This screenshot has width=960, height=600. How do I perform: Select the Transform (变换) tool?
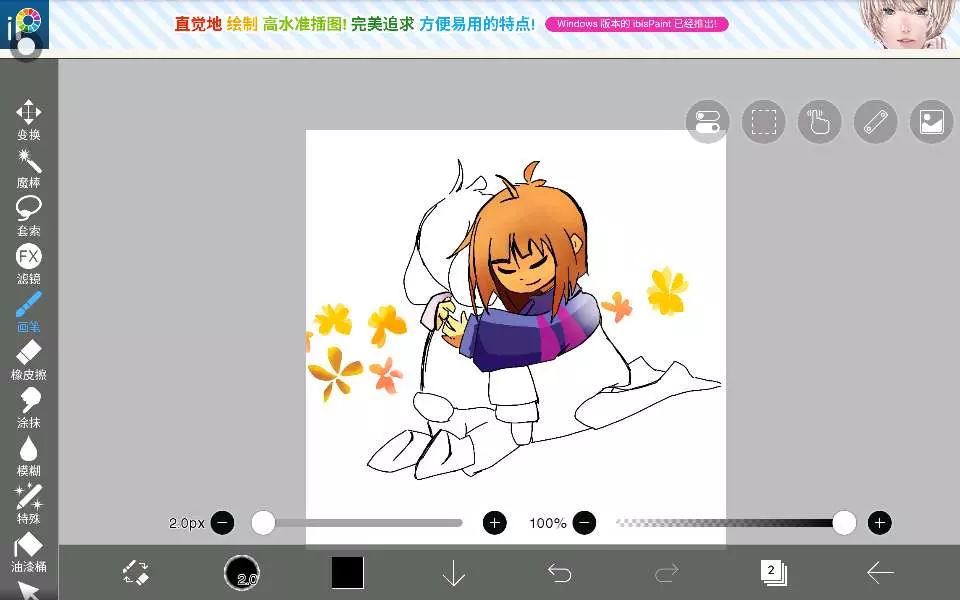click(x=28, y=119)
